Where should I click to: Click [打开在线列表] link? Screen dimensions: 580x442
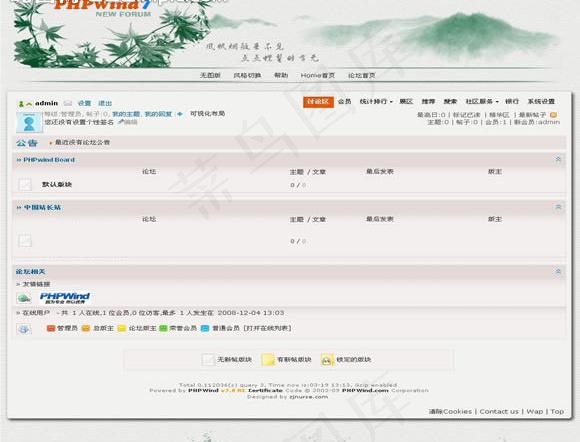click(x=267, y=328)
